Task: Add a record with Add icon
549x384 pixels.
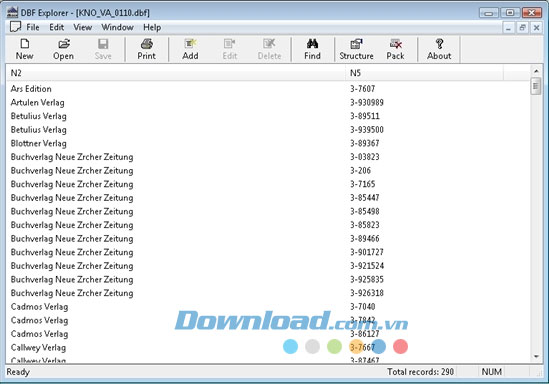Action: 190,49
